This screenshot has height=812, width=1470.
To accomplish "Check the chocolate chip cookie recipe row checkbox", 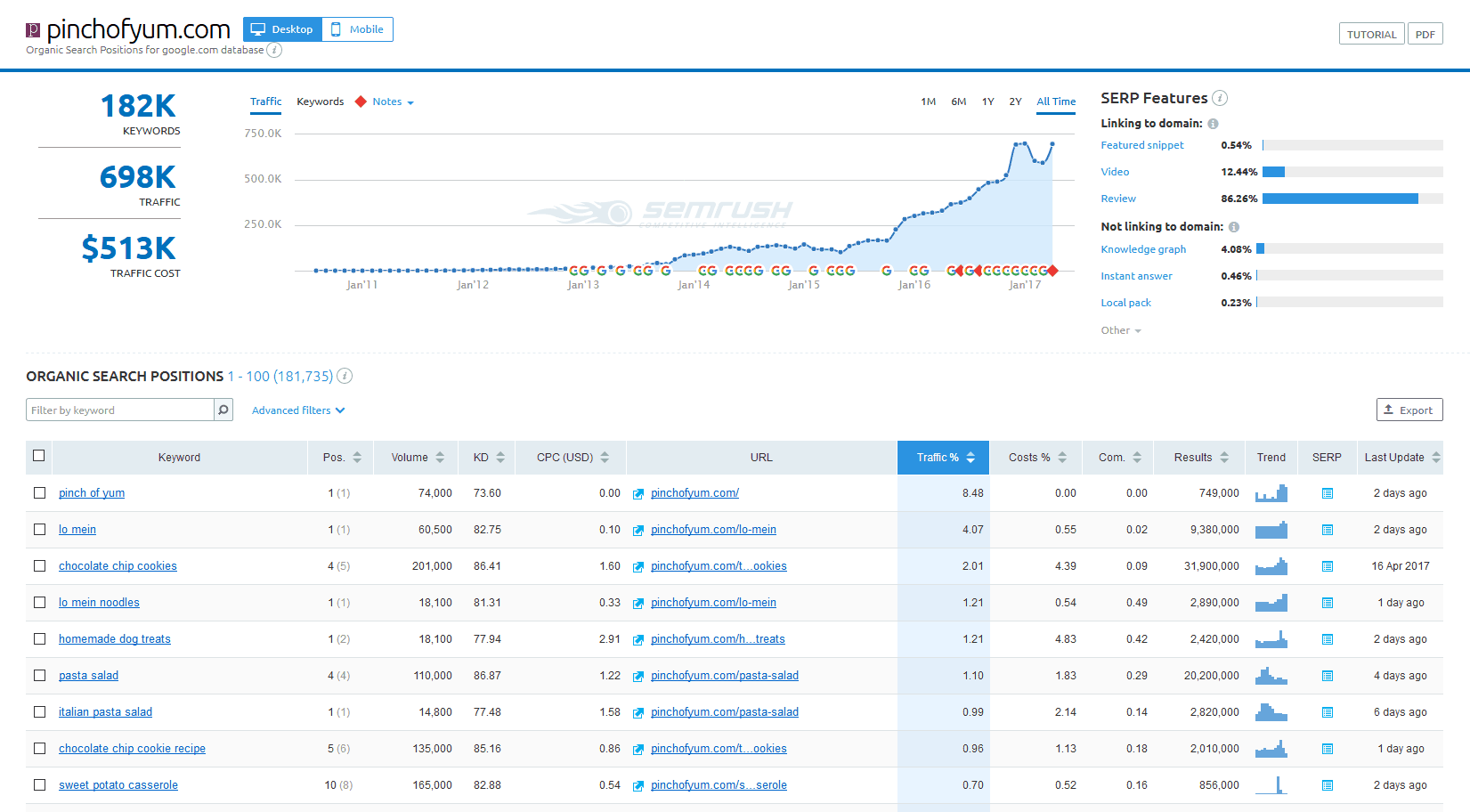I will [39, 748].
